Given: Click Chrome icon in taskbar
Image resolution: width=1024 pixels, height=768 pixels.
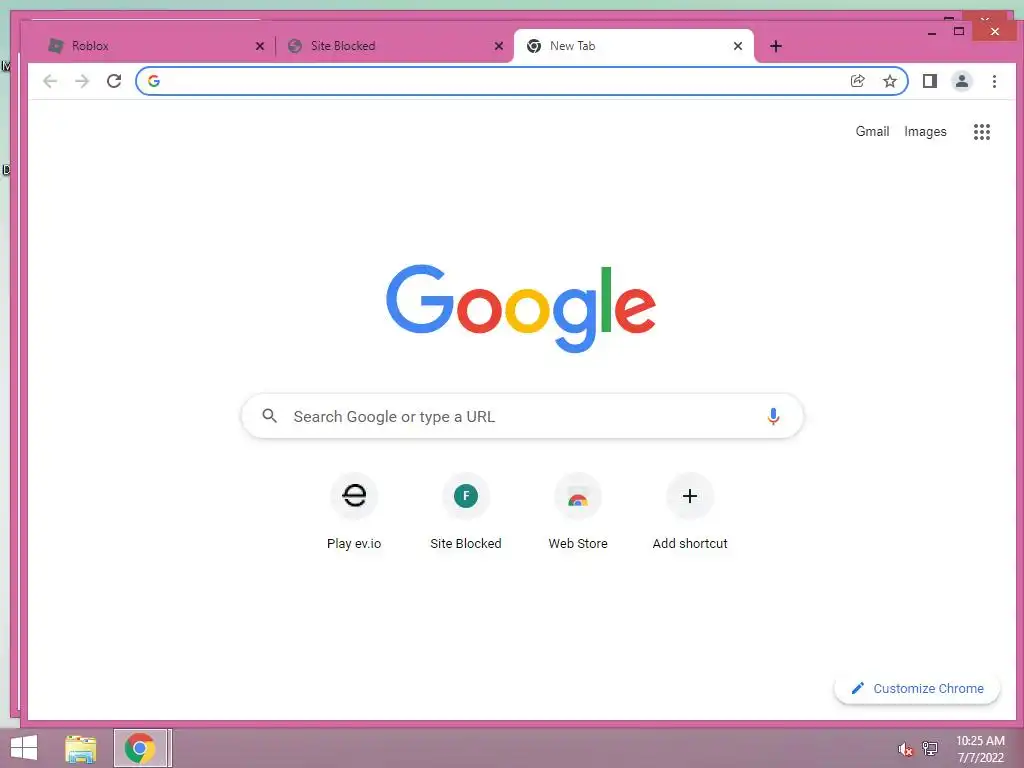Looking at the screenshot, I should coord(140,748).
